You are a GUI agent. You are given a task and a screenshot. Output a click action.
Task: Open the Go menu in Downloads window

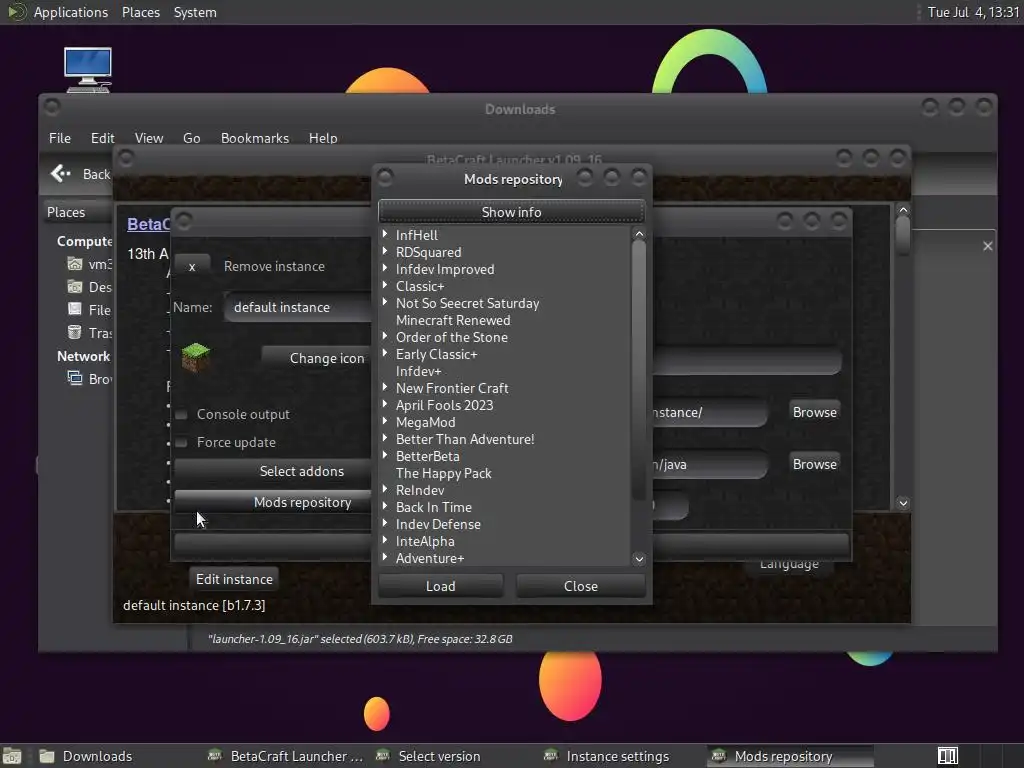191,138
